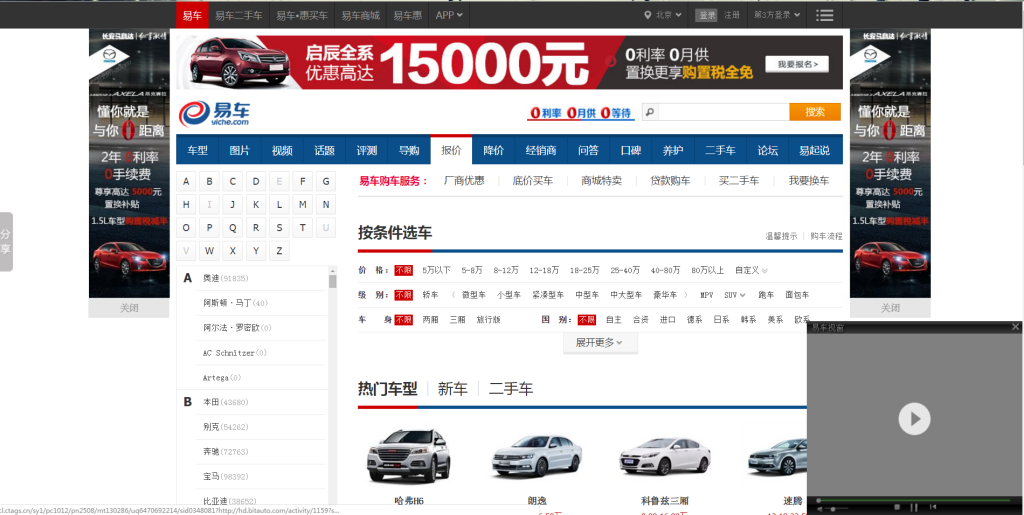The image size is (1024, 515).
Task: Open the 科鲁兹三厢 car thumbnail
Action: tap(665, 456)
